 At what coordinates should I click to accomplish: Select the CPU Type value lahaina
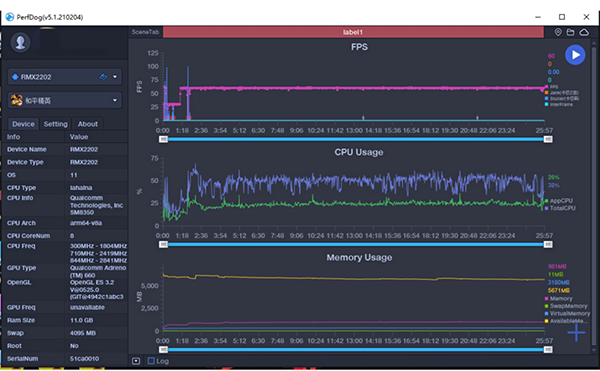[81, 188]
